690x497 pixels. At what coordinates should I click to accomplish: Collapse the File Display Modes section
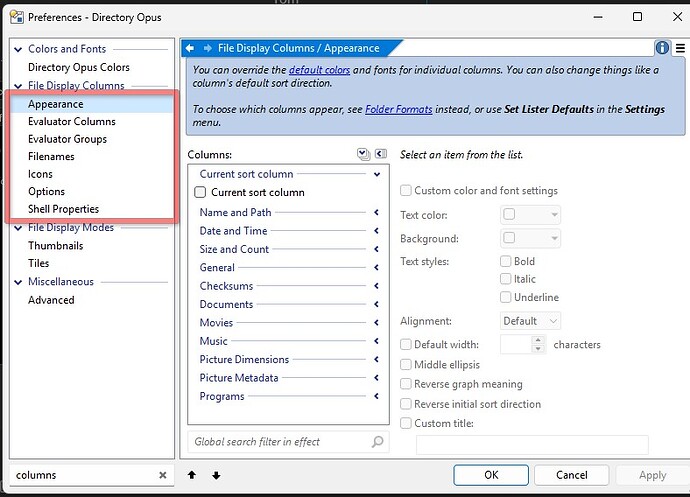pos(18,228)
